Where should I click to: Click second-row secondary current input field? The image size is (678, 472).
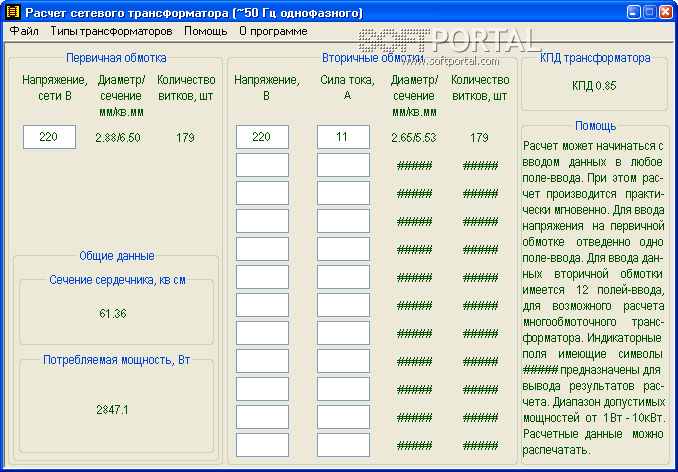pos(343,165)
